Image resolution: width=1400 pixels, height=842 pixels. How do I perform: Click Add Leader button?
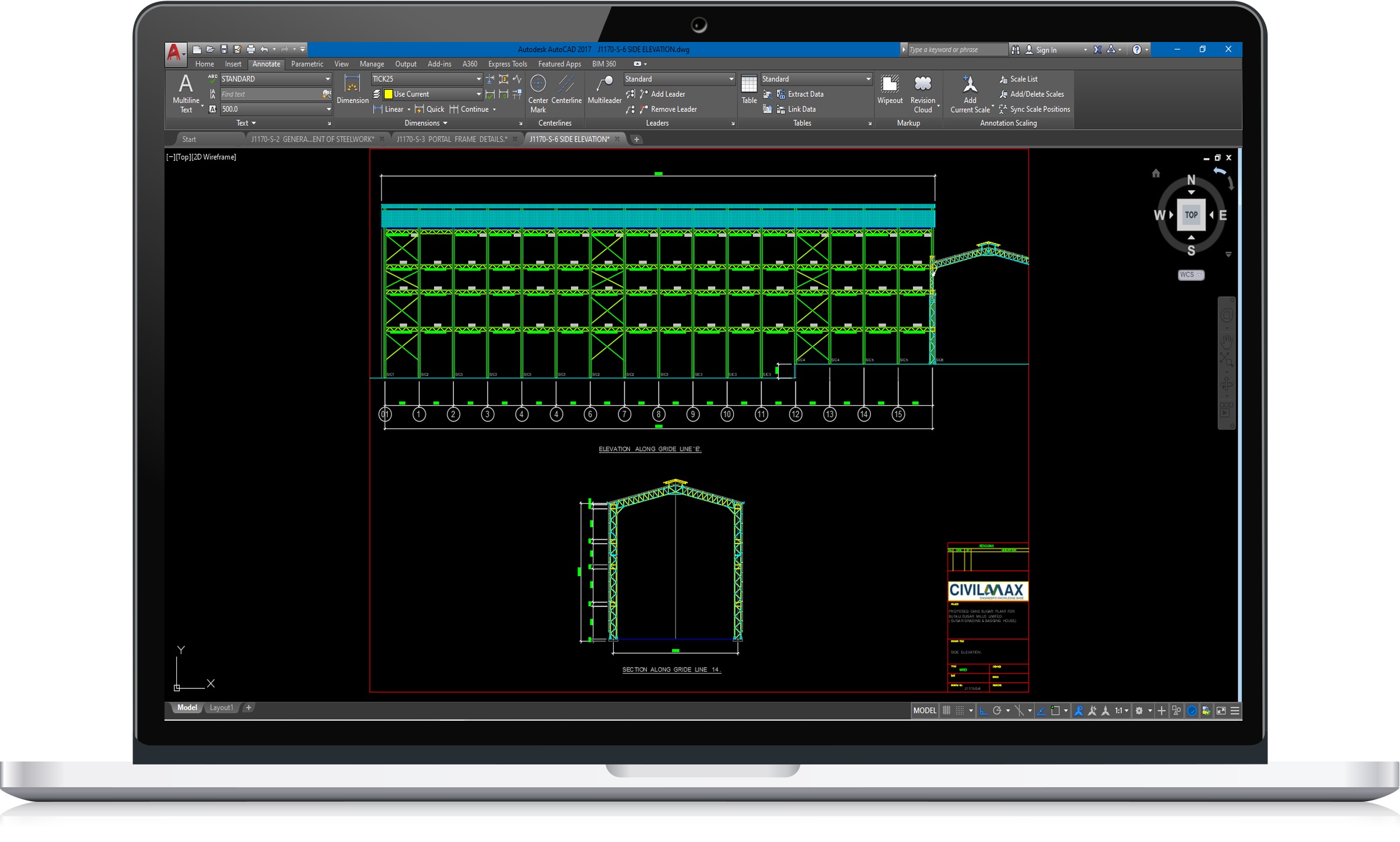667,94
